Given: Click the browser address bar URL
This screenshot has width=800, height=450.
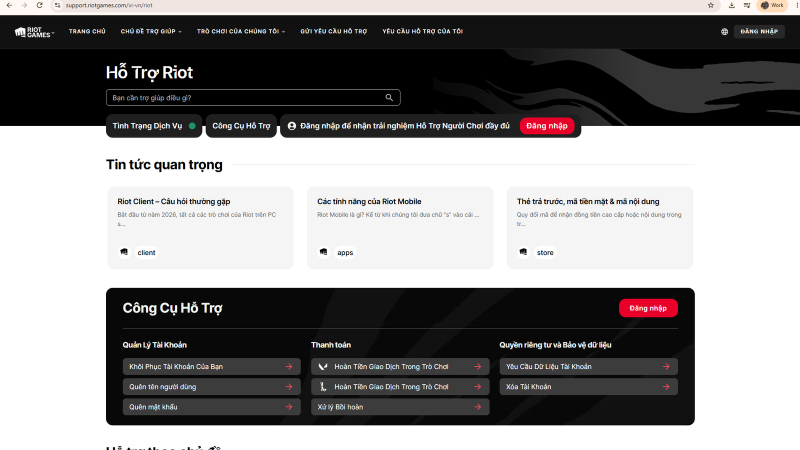Looking at the screenshot, I should click(109, 5).
